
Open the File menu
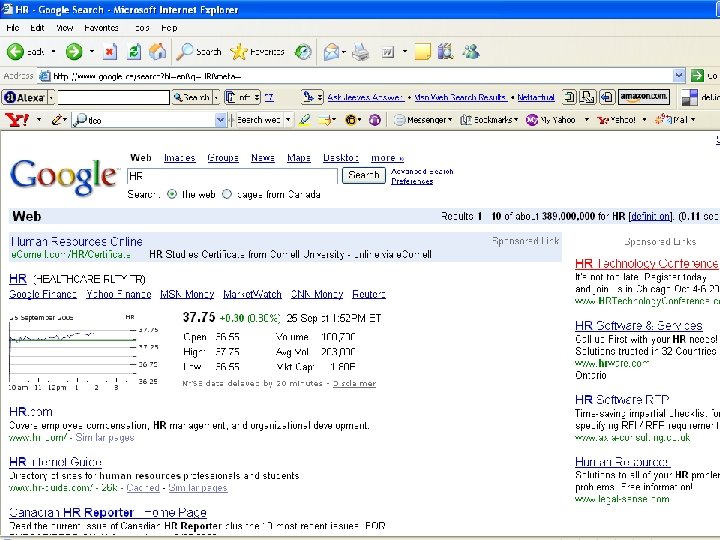pos(13,28)
